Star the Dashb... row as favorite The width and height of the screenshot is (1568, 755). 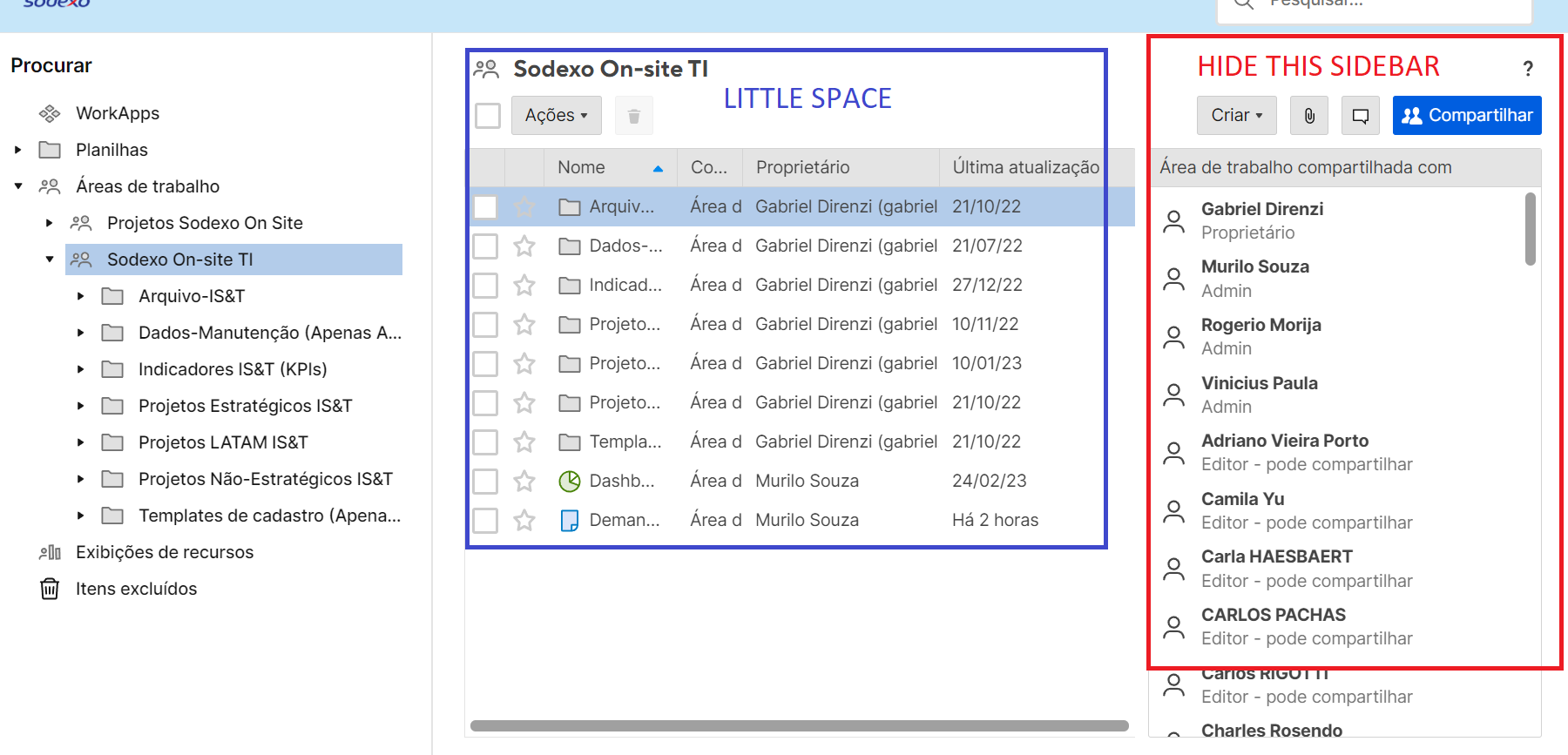point(524,481)
